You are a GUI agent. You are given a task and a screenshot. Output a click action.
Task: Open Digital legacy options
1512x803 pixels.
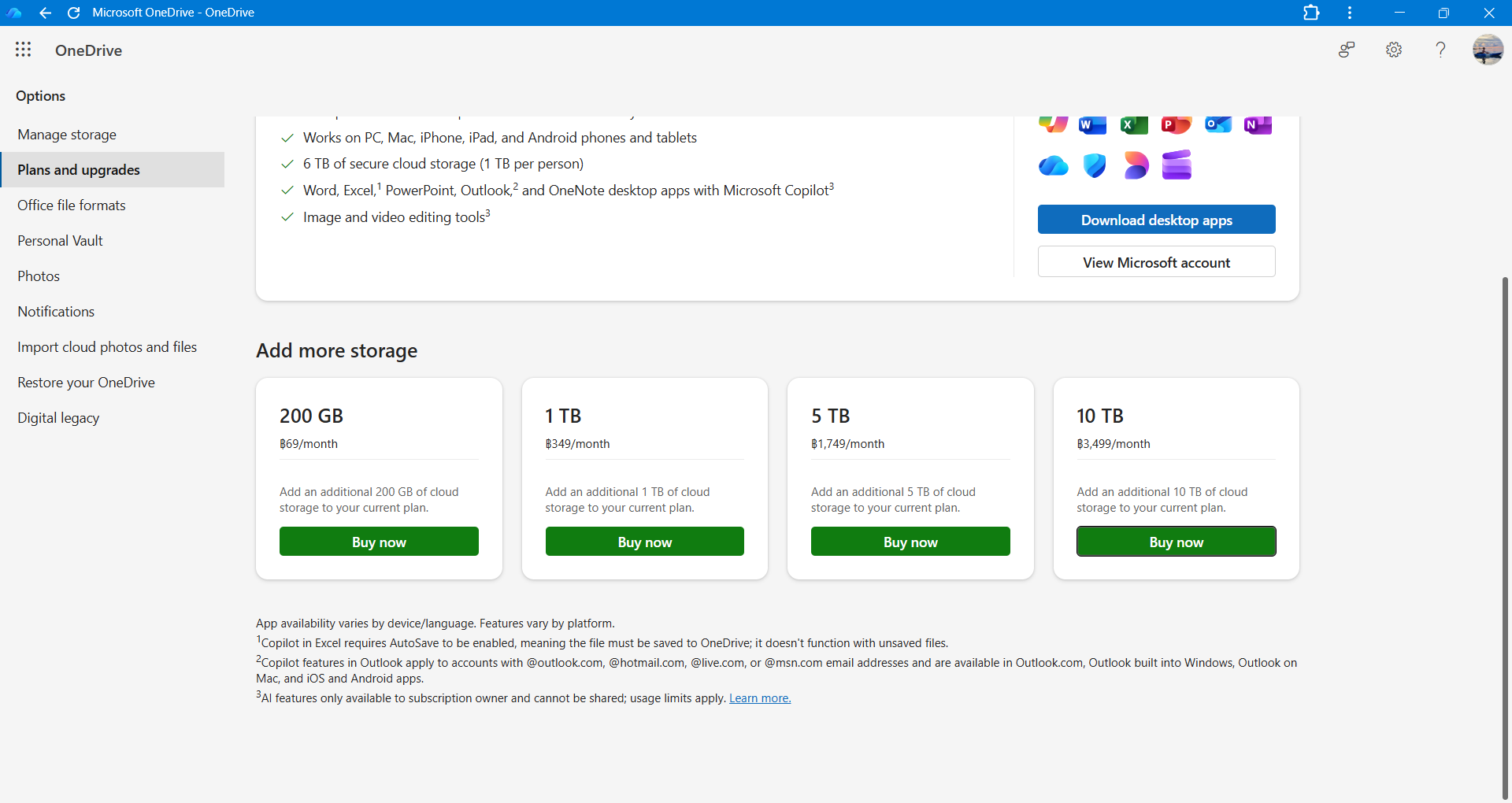pyautogui.click(x=113, y=418)
